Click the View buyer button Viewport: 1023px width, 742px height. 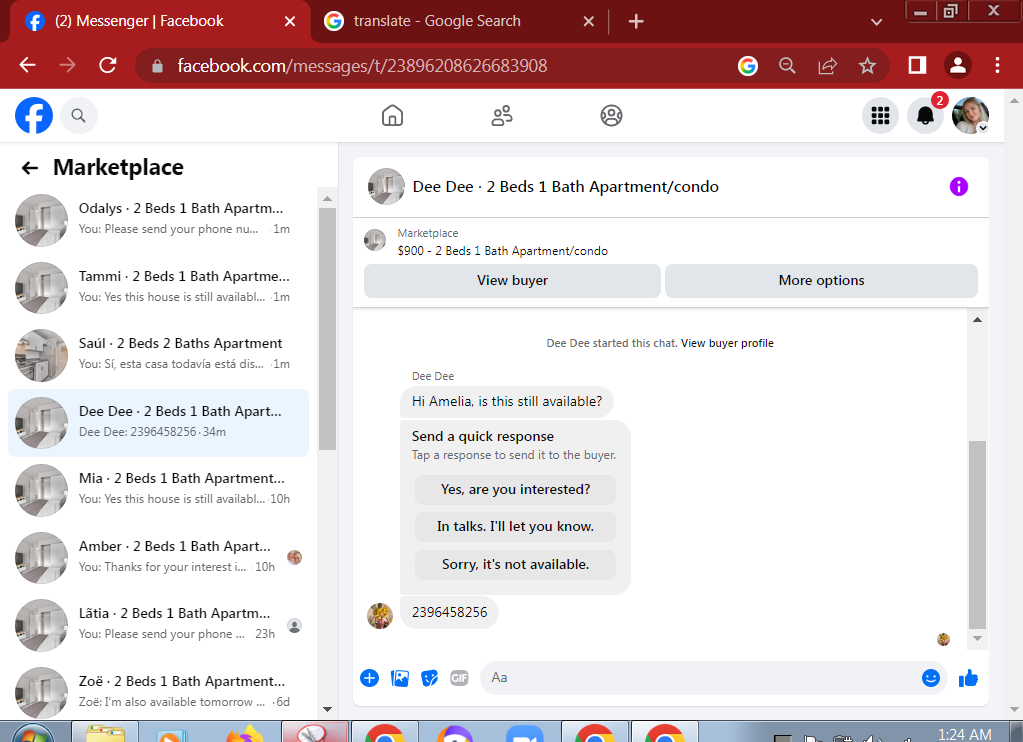[x=512, y=281]
